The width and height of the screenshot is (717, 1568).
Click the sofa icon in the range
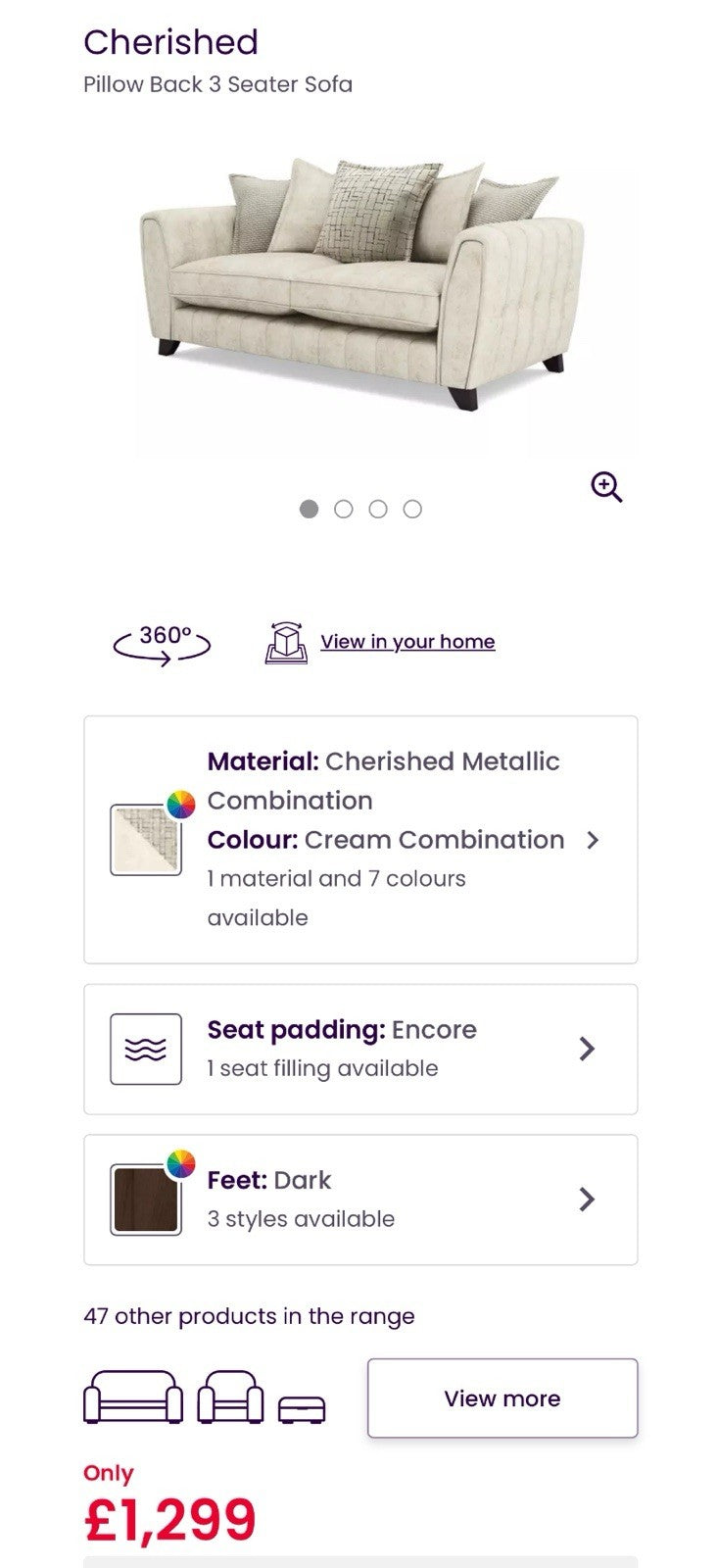133,1397
